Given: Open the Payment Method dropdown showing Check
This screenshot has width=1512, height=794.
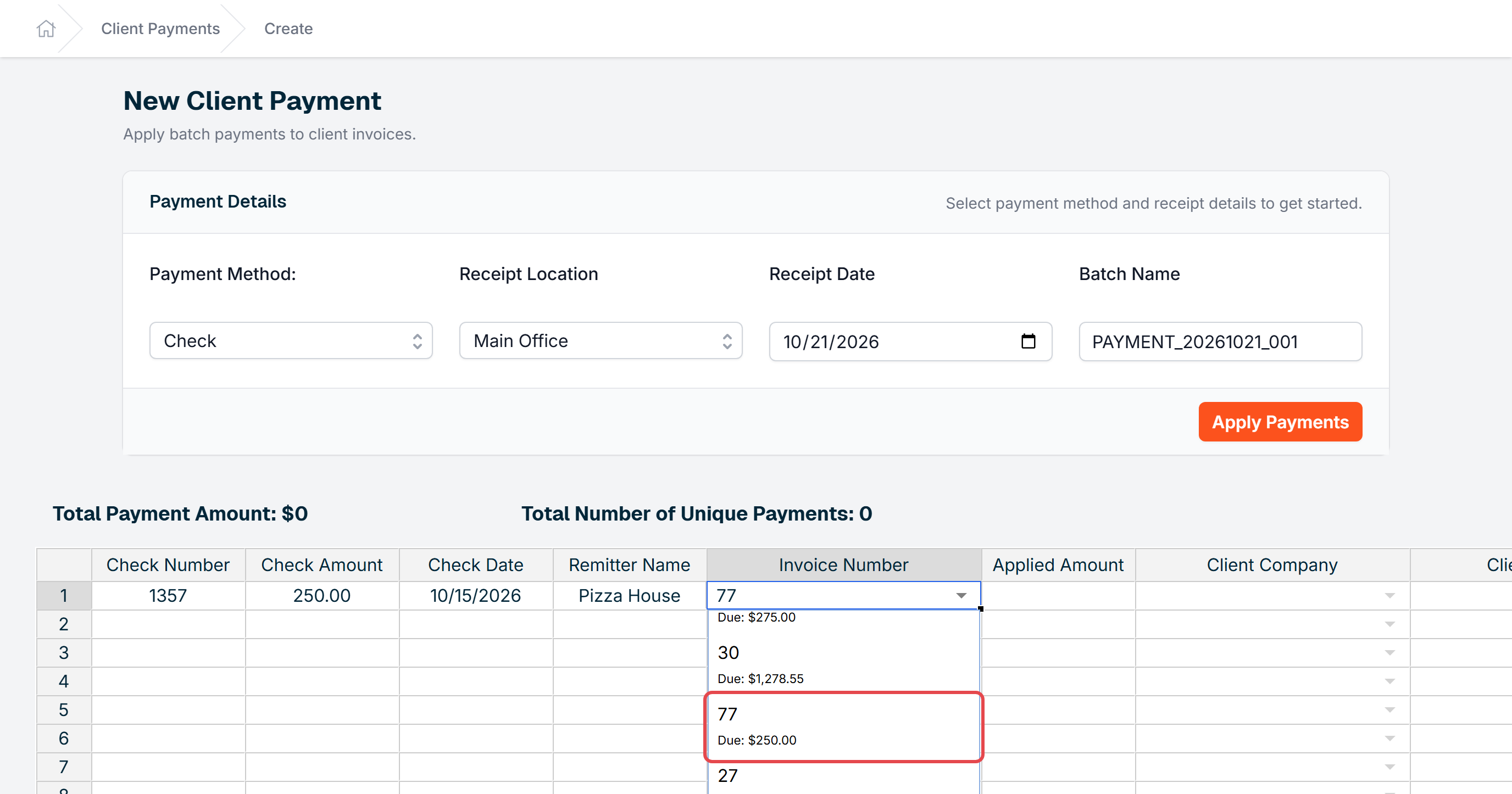Looking at the screenshot, I should [x=291, y=340].
